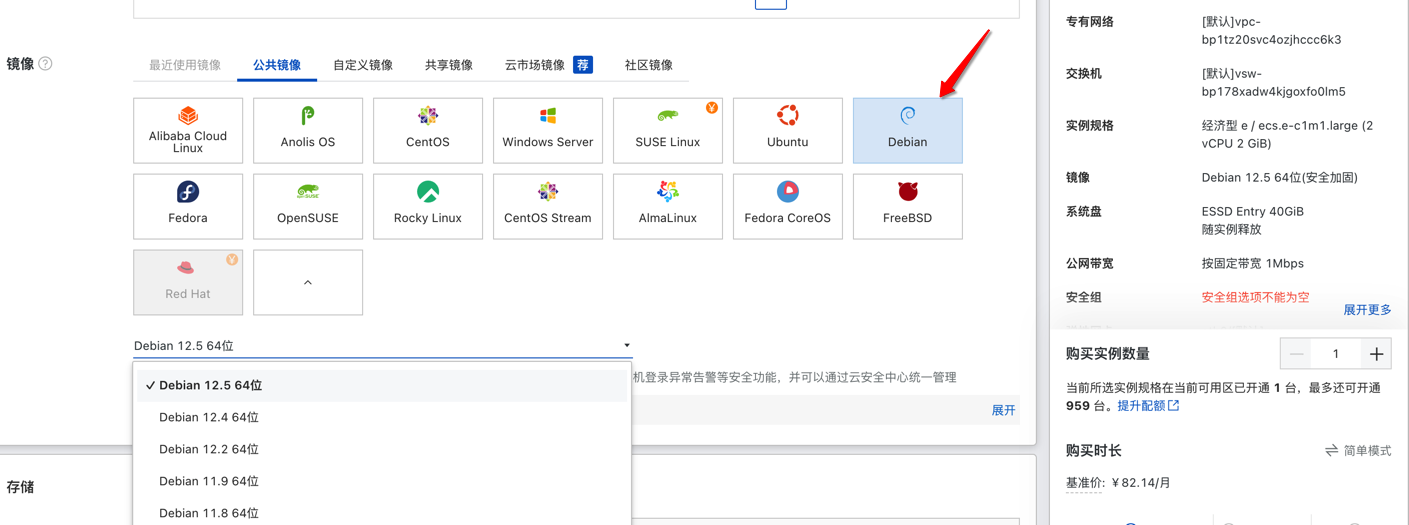Choose Debian 12.4 64位 from list

pos(382,417)
